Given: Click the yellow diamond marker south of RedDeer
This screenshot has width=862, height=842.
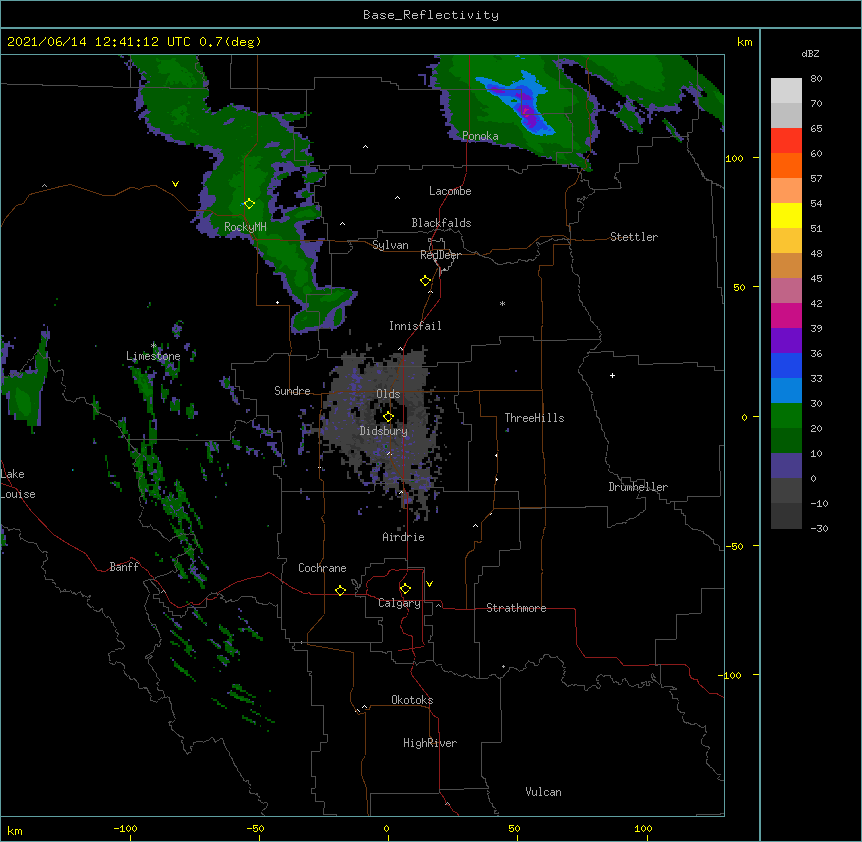Looking at the screenshot, I should 425,281.
